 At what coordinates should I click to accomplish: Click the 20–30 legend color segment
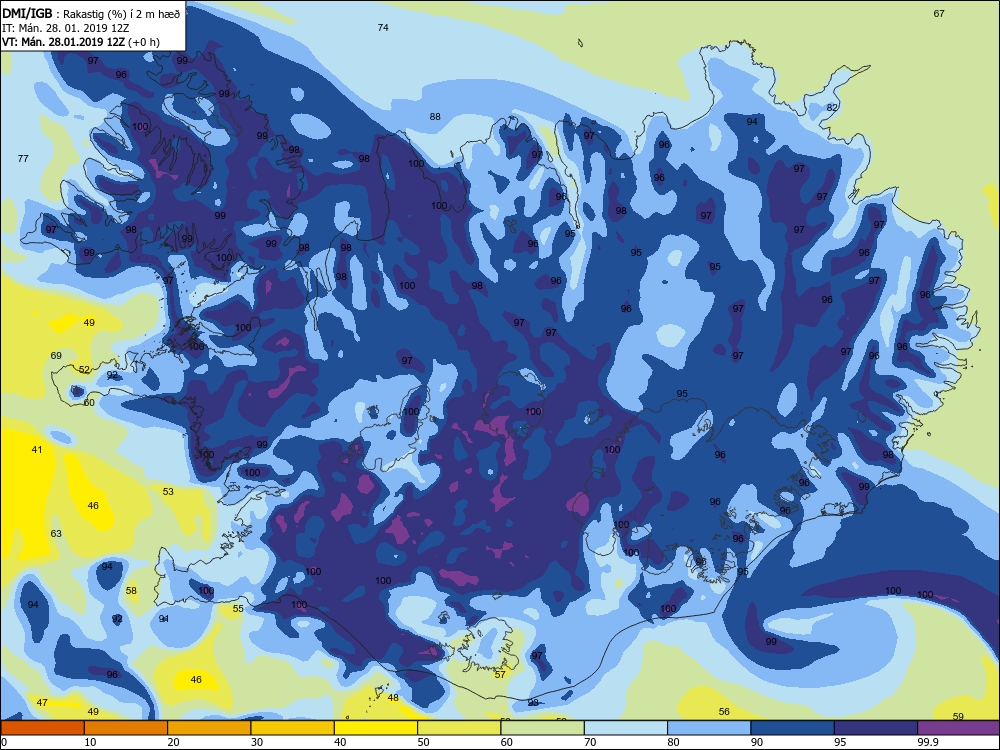[x=209, y=728]
